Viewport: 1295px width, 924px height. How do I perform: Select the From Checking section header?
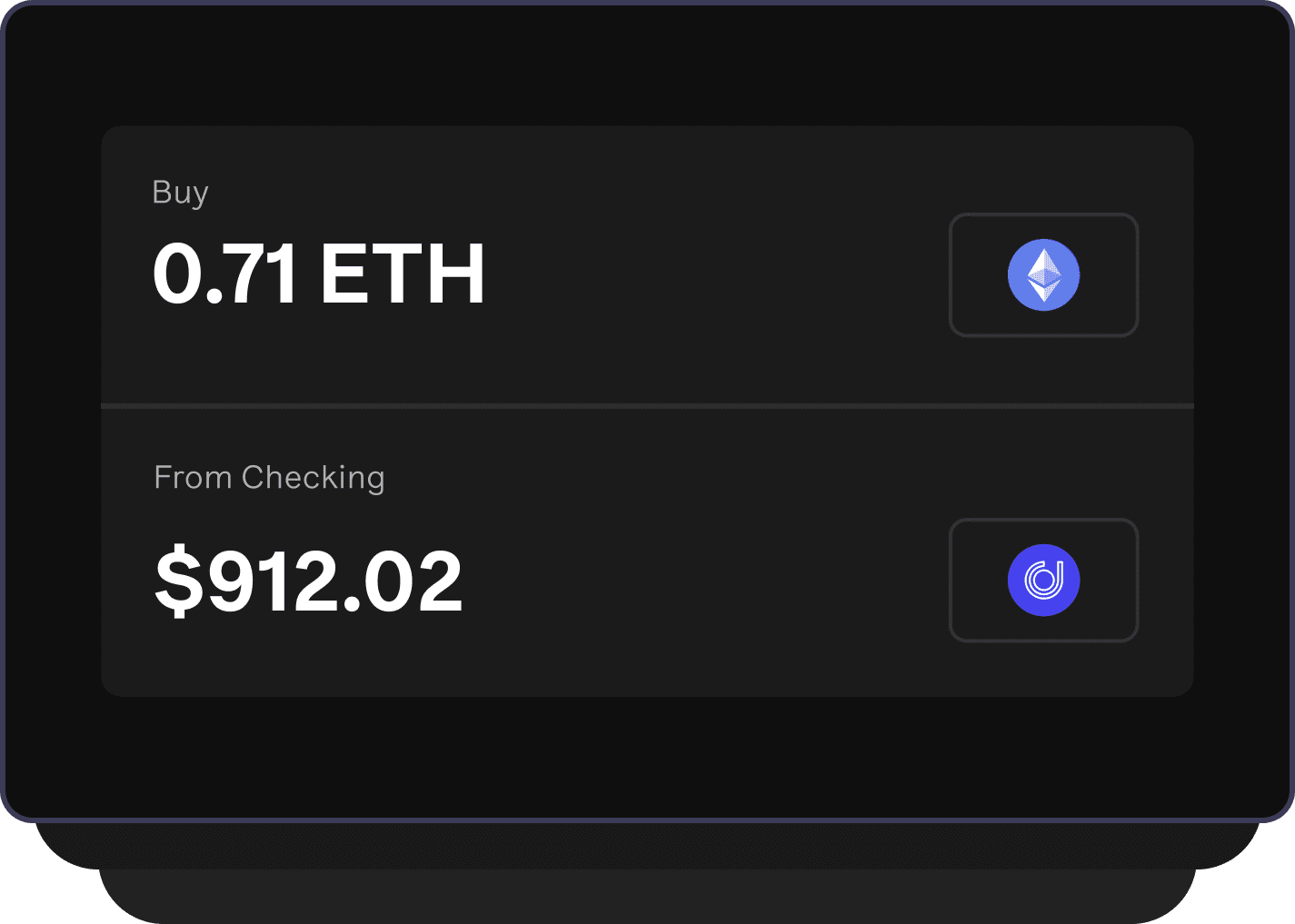coord(270,477)
